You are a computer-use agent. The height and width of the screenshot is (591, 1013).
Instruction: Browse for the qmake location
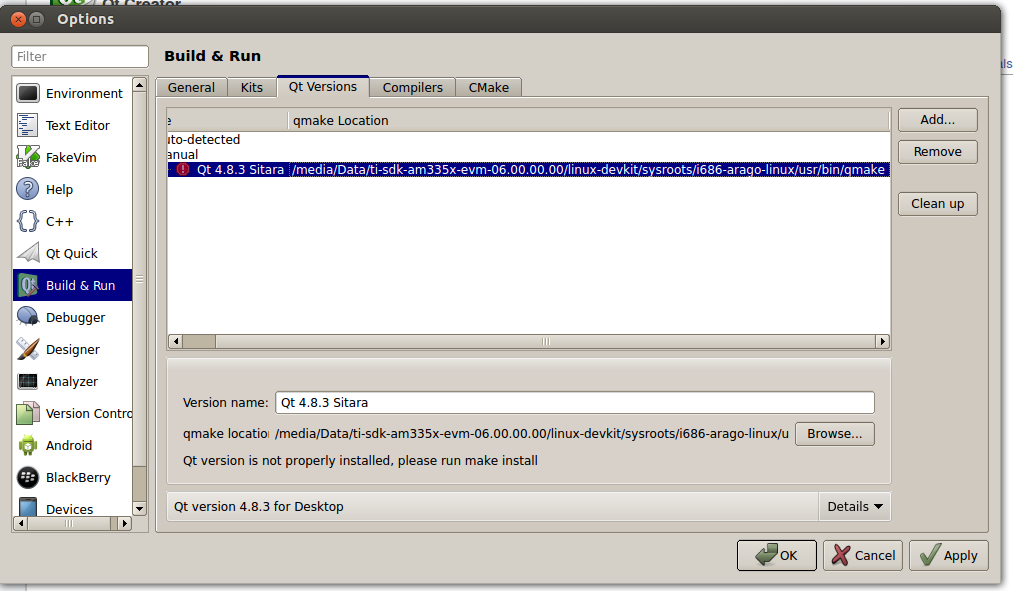(835, 434)
